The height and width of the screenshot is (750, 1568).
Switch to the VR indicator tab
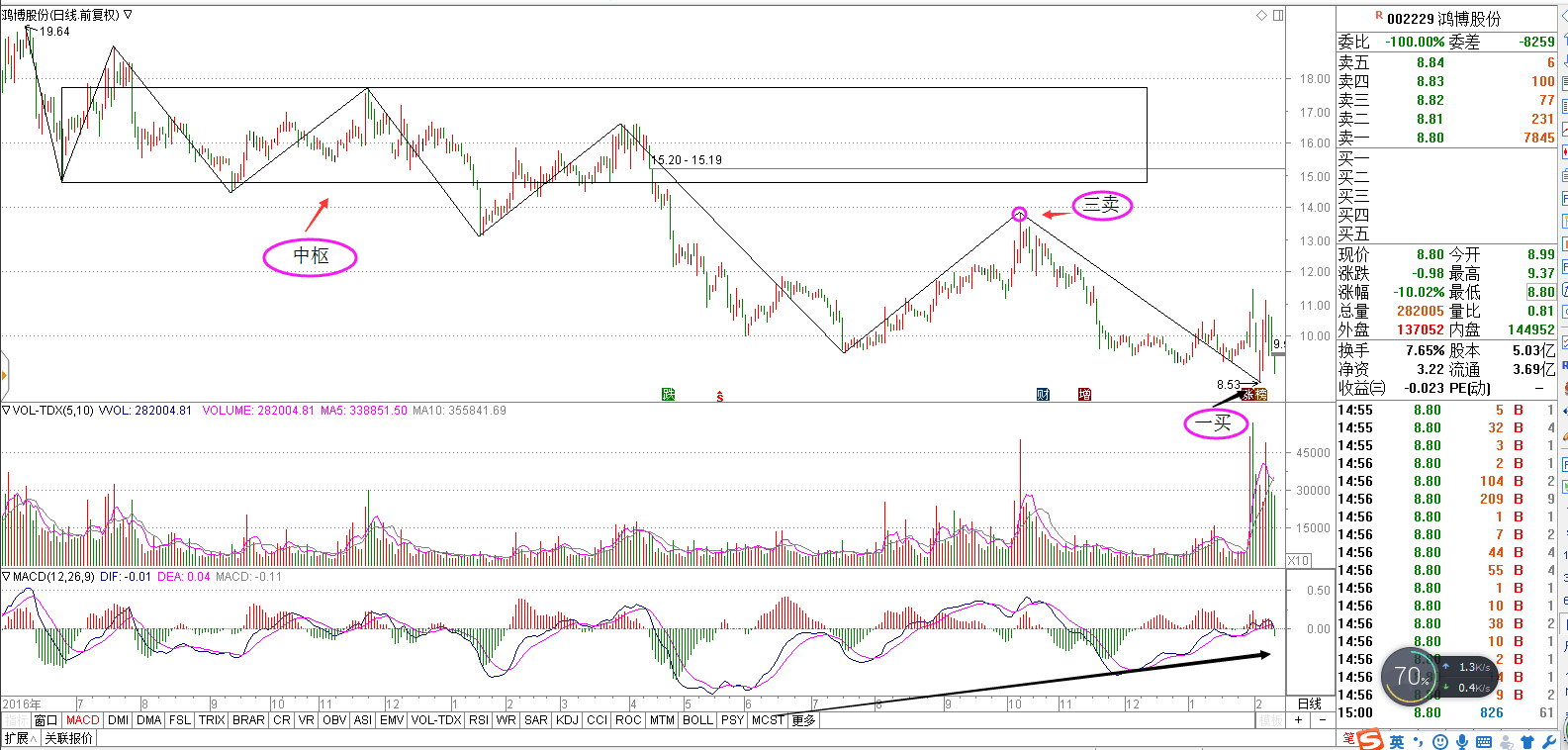[307, 720]
